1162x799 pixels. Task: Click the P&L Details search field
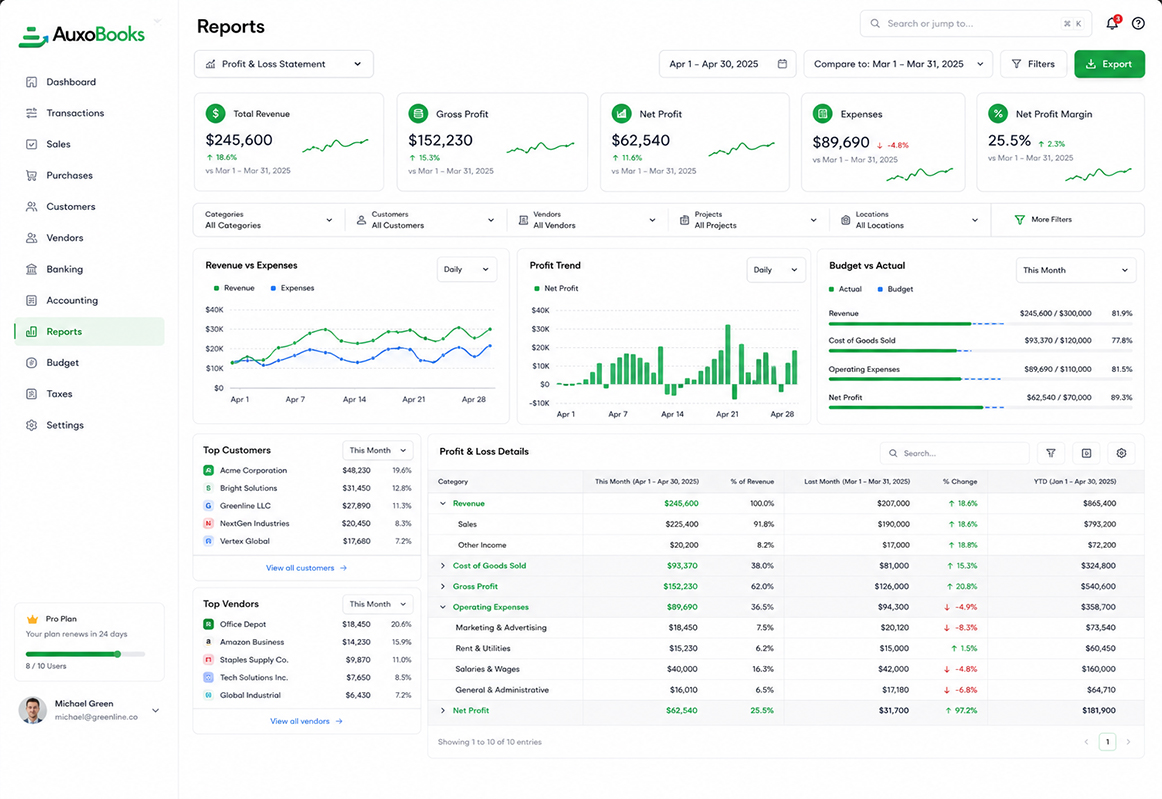(954, 453)
